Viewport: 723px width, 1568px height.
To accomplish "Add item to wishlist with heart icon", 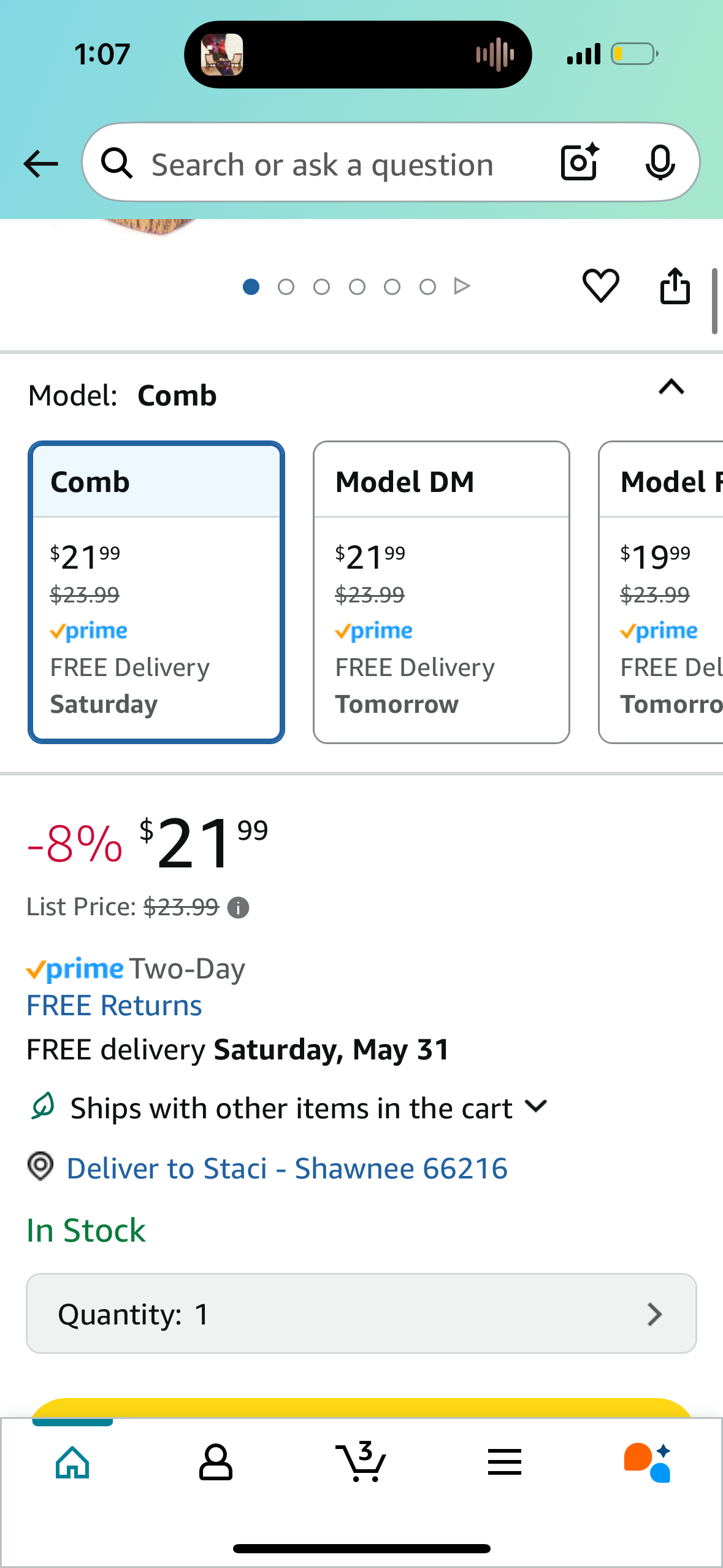I will [x=600, y=286].
